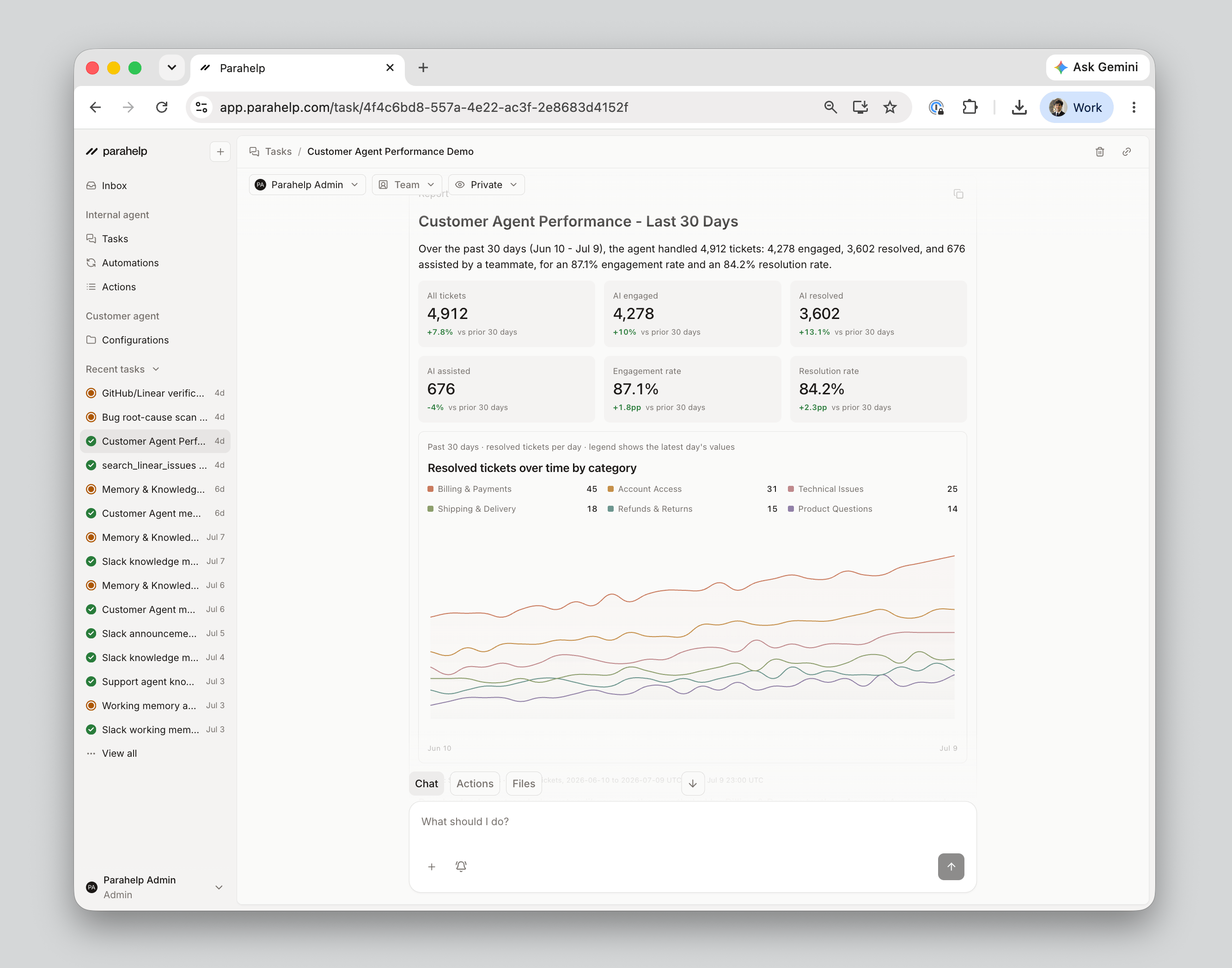Click the Shipping & Delivery legend entry
This screenshot has height=968, width=1232.
pos(512,509)
